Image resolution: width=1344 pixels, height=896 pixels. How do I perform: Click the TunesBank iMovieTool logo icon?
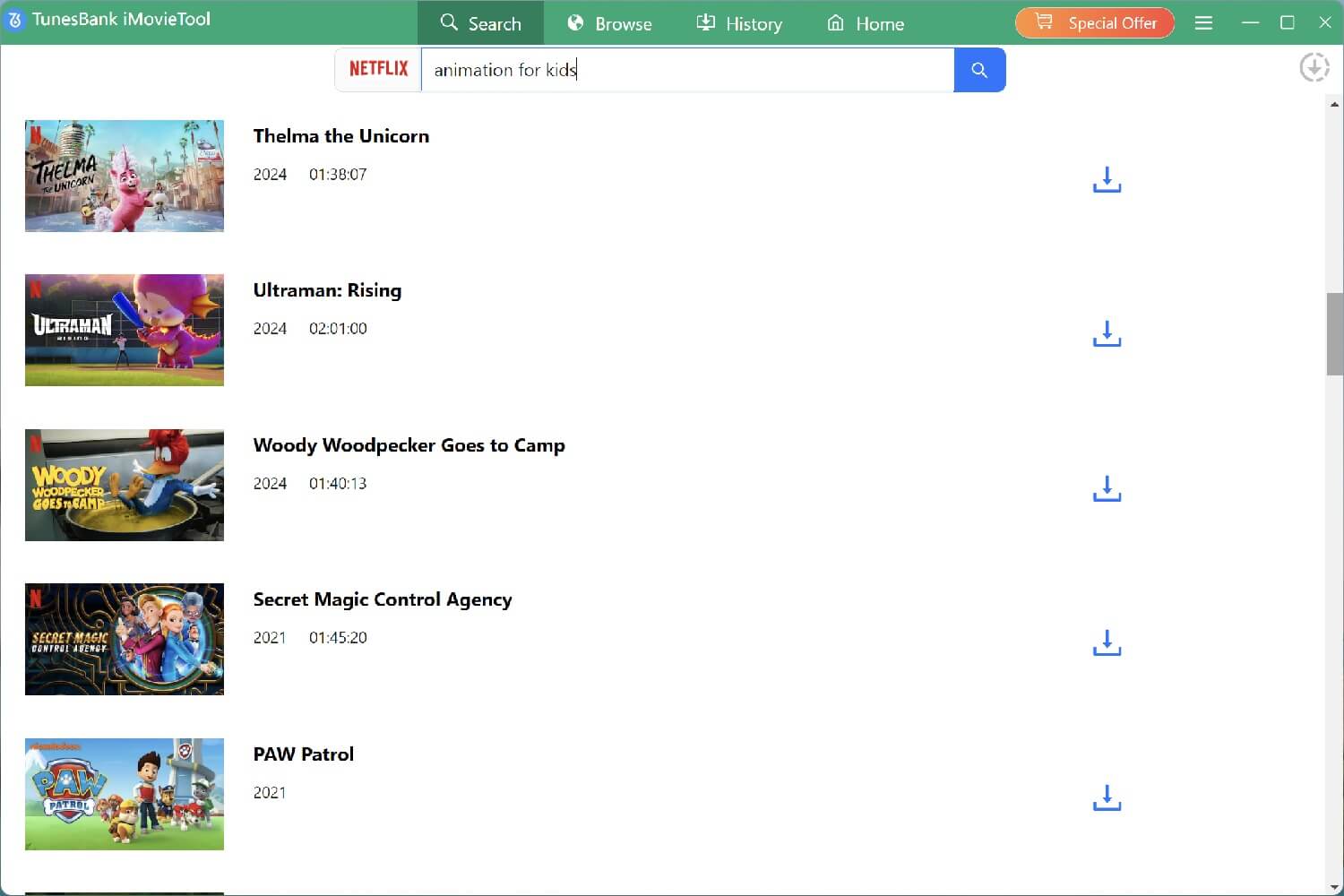pyautogui.click(x=14, y=21)
